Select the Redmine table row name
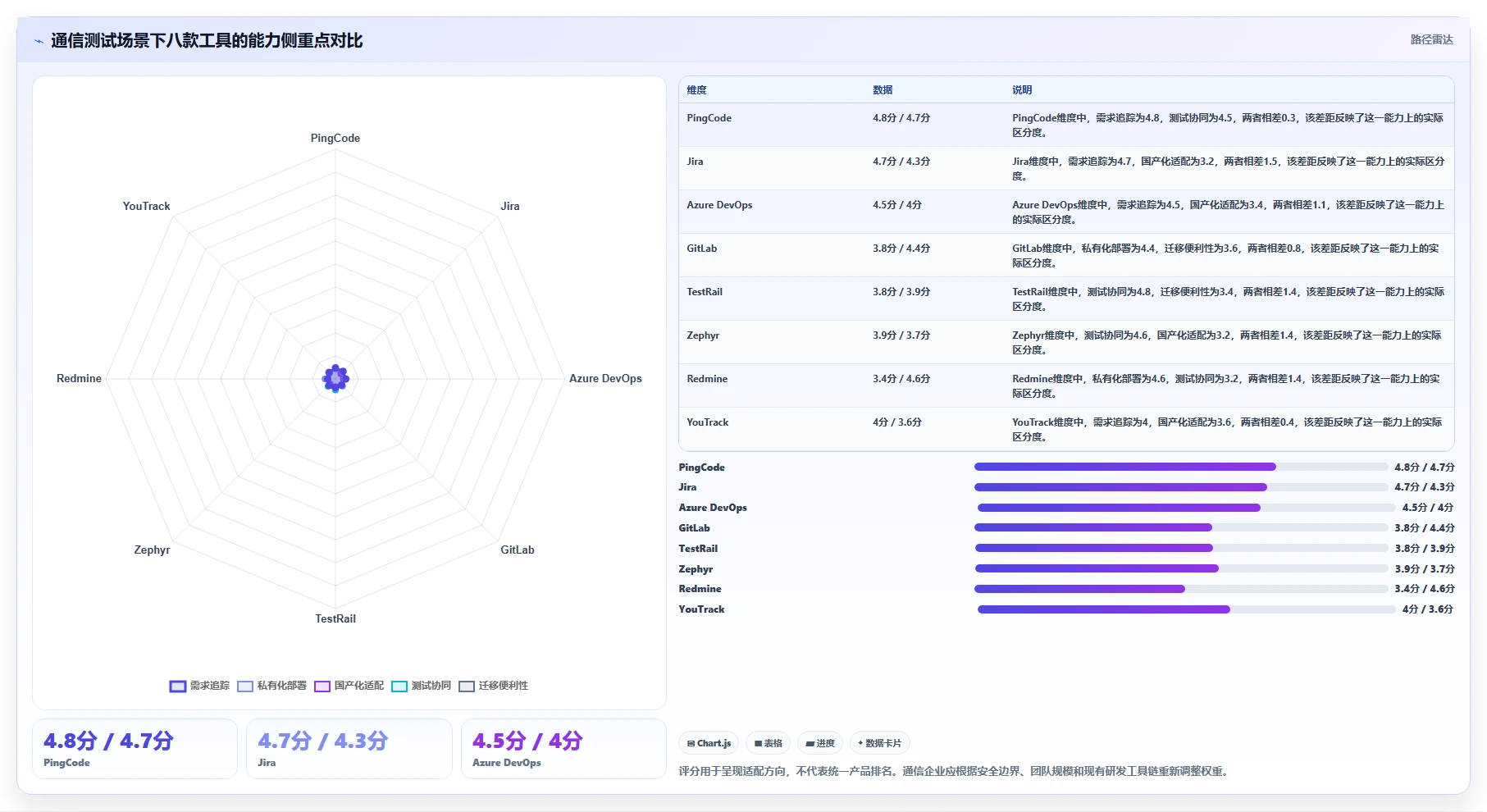1487x812 pixels. tap(707, 379)
